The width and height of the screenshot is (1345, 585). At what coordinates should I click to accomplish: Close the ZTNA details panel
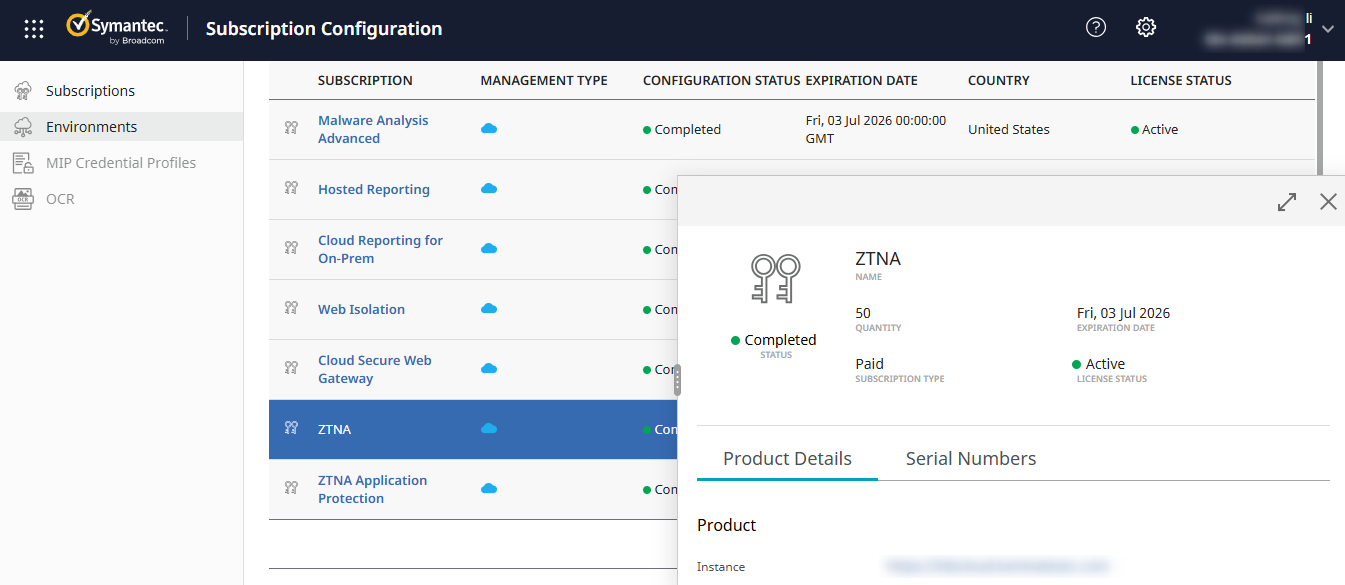click(x=1328, y=202)
